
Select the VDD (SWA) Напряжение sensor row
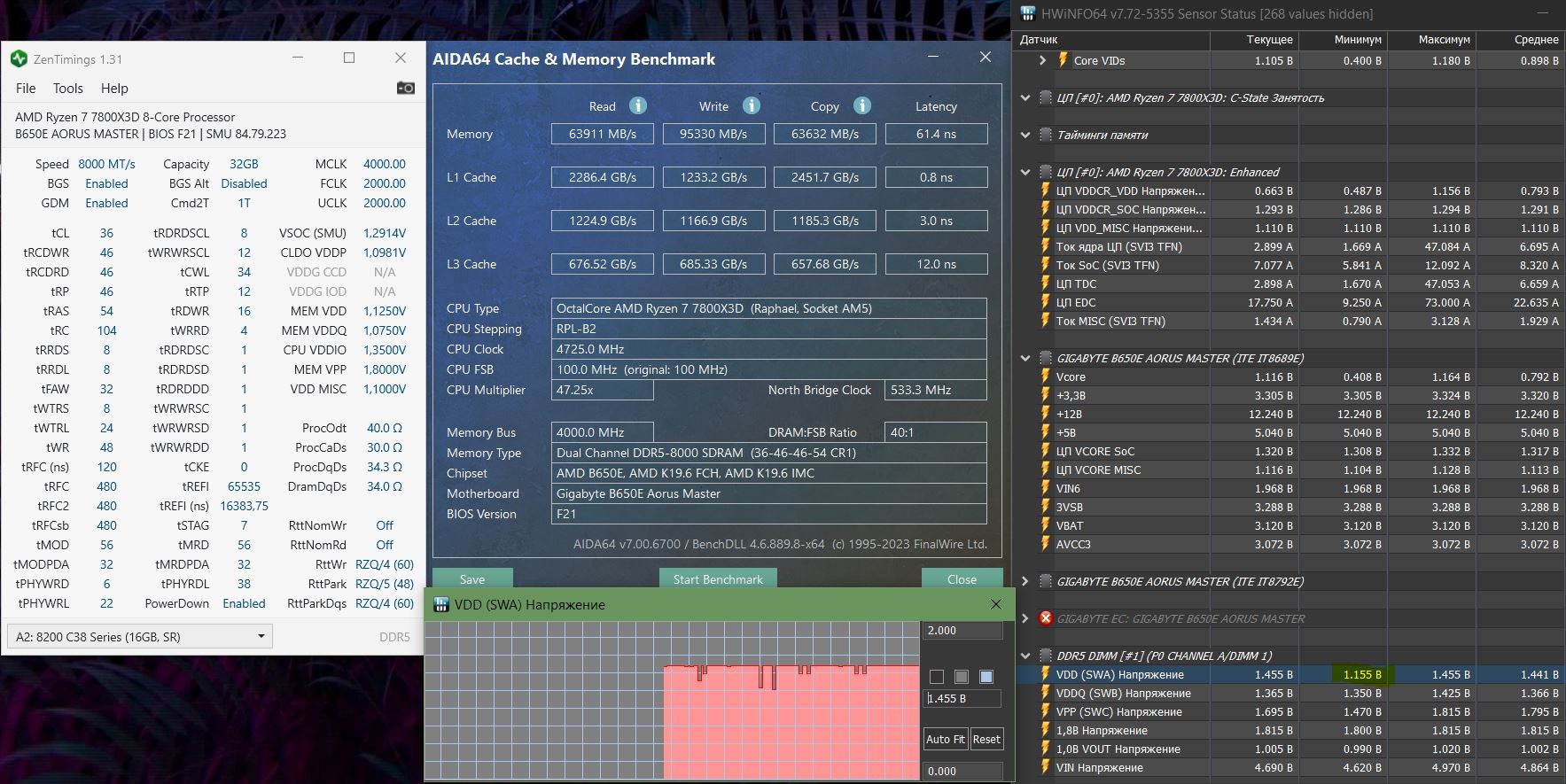point(1289,674)
